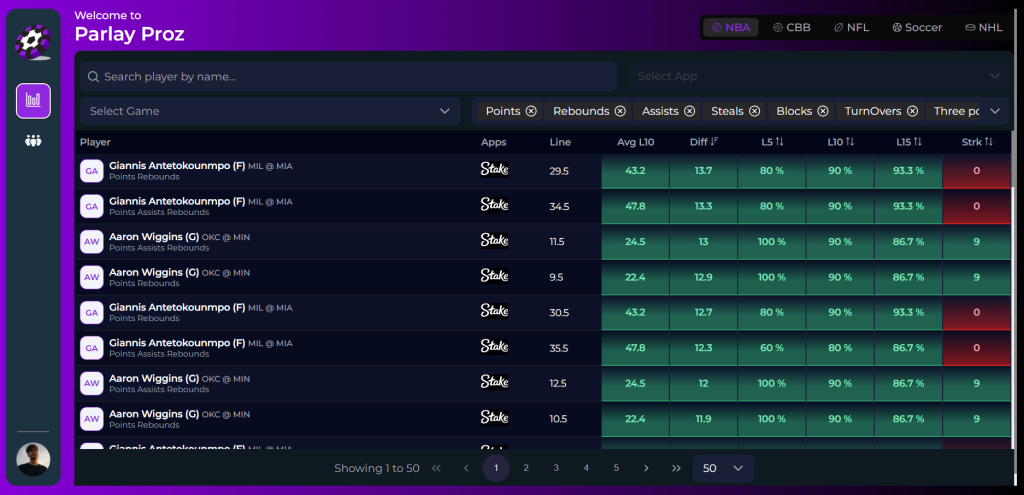This screenshot has height=495, width=1024.
Task: Switch to the NBA tab
Action: (x=731, y=27)
